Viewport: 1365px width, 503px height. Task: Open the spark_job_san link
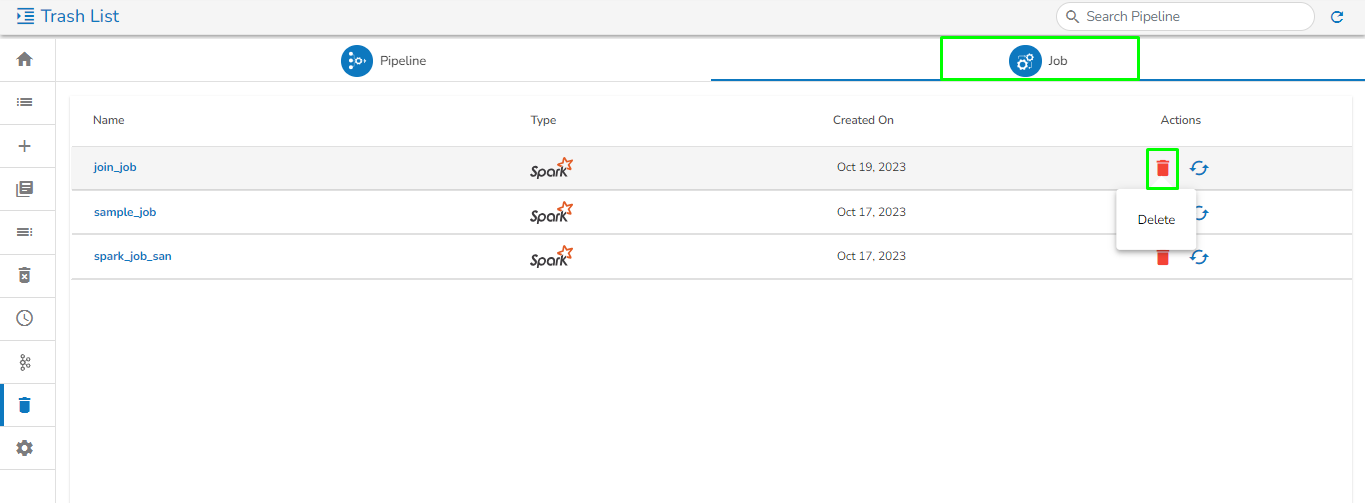(x=133, y=256)
